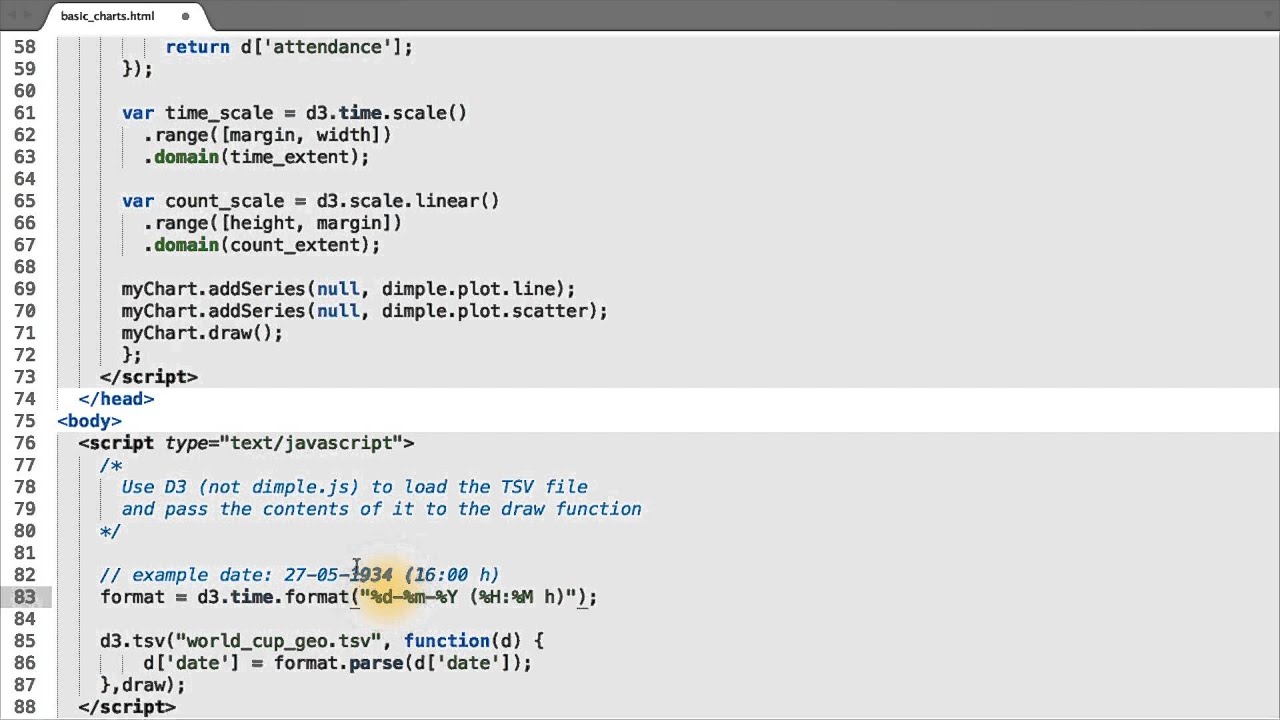The height and width of the screenshot is (720, 1280).
Task: Click the 'time_scale' variable name
Action: tap(219, 113)
